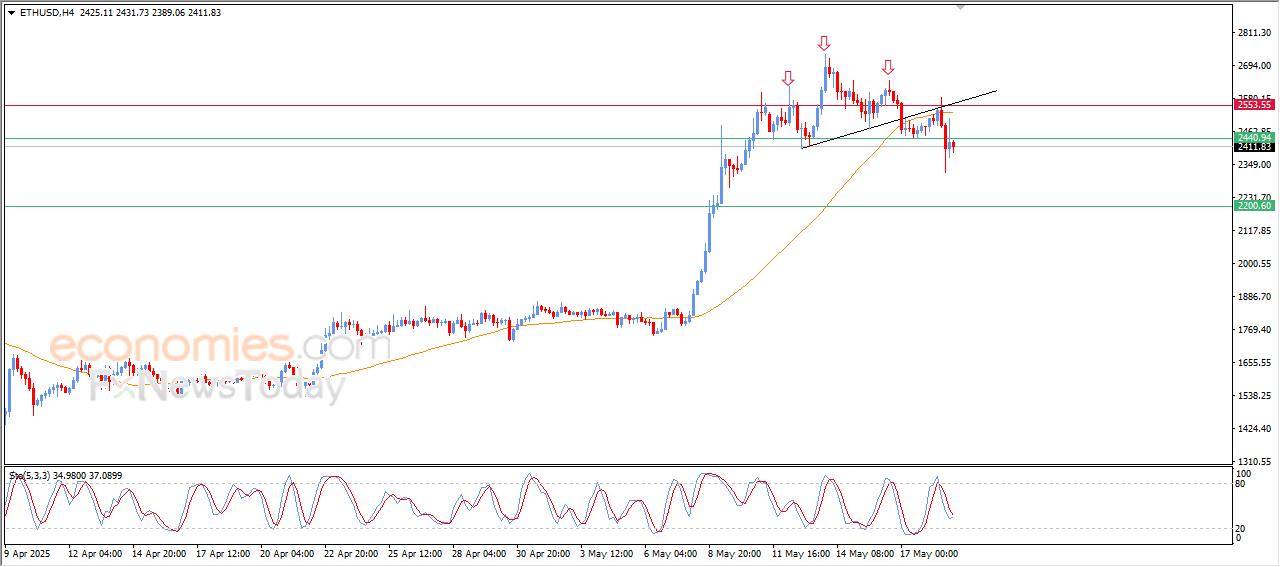Image resolution: width=1280 pixels, height=567 pixels.
Task: Click the black 2411.83 current price label
Action: (1253, 147)
